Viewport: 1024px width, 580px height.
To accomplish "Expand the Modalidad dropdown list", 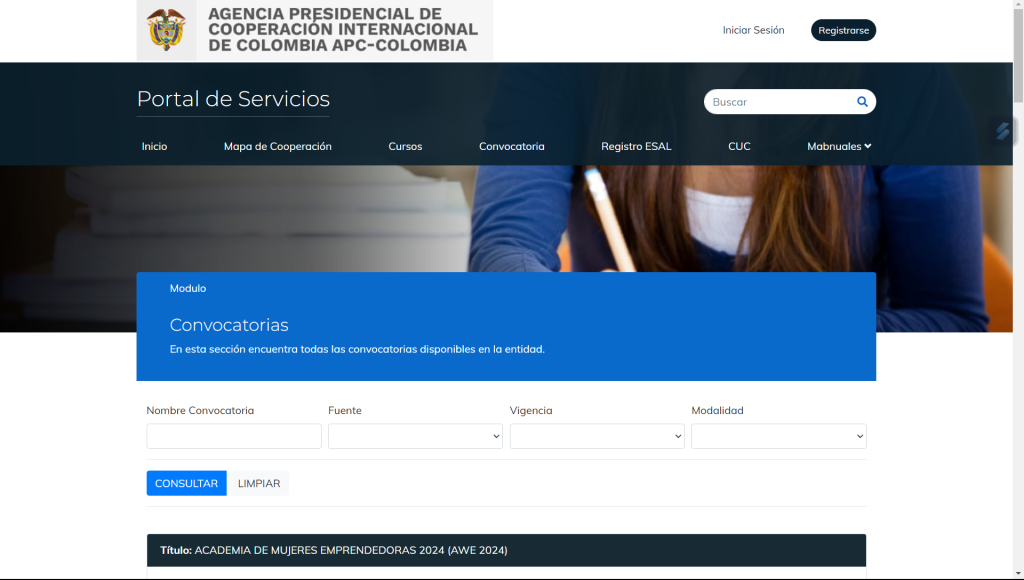I will pos(778,436).
